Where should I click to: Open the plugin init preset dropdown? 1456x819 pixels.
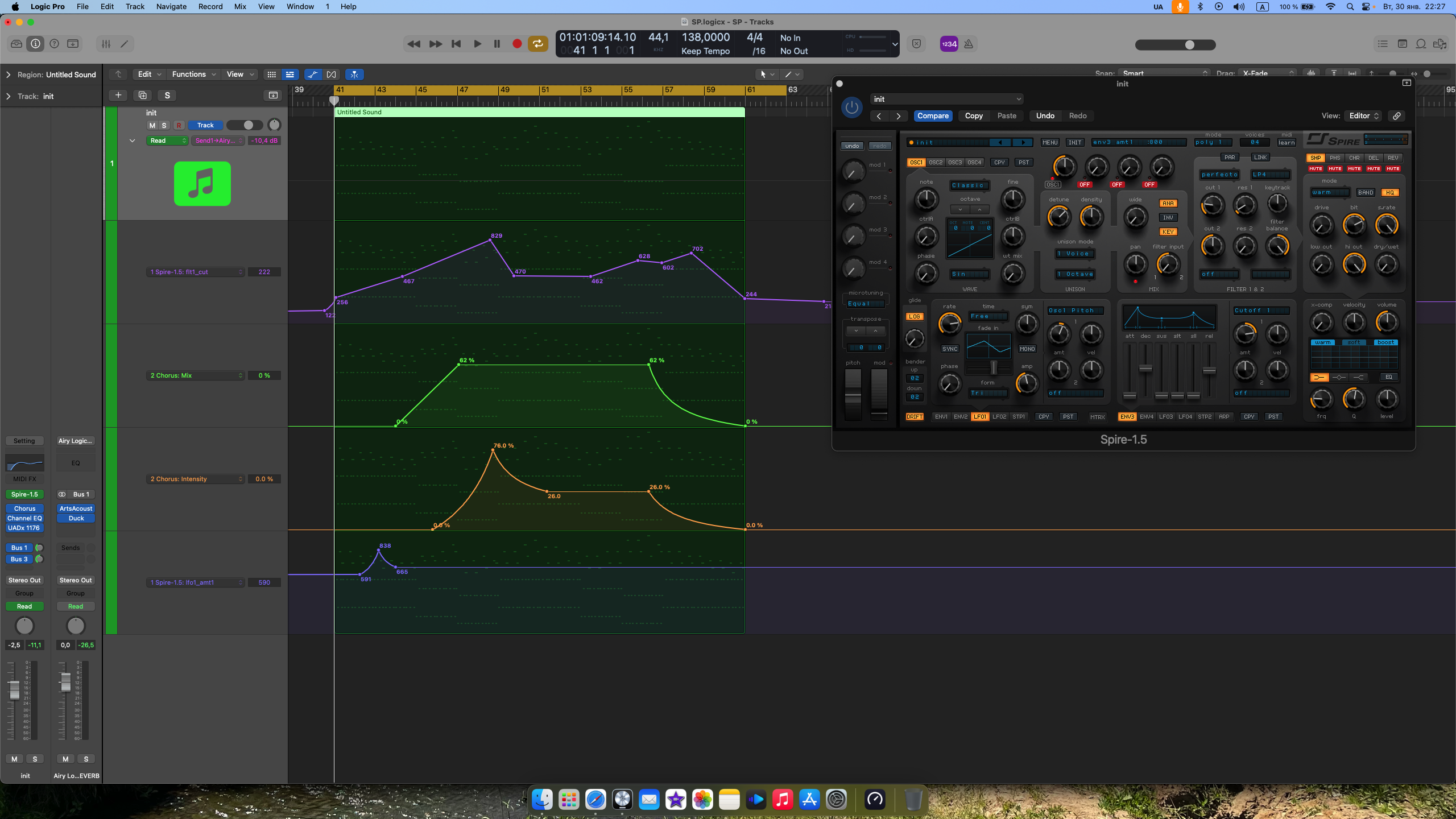click(946, 99)
